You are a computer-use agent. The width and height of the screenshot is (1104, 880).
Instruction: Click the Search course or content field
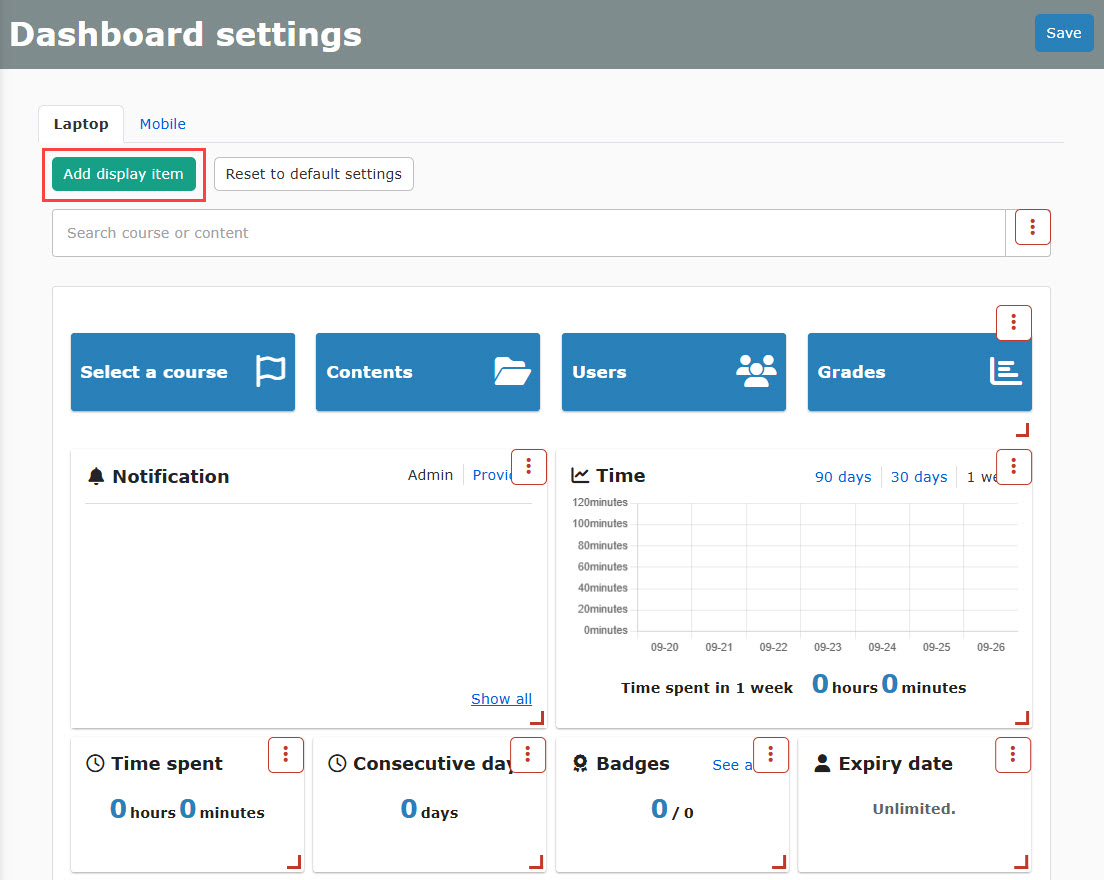528,233
